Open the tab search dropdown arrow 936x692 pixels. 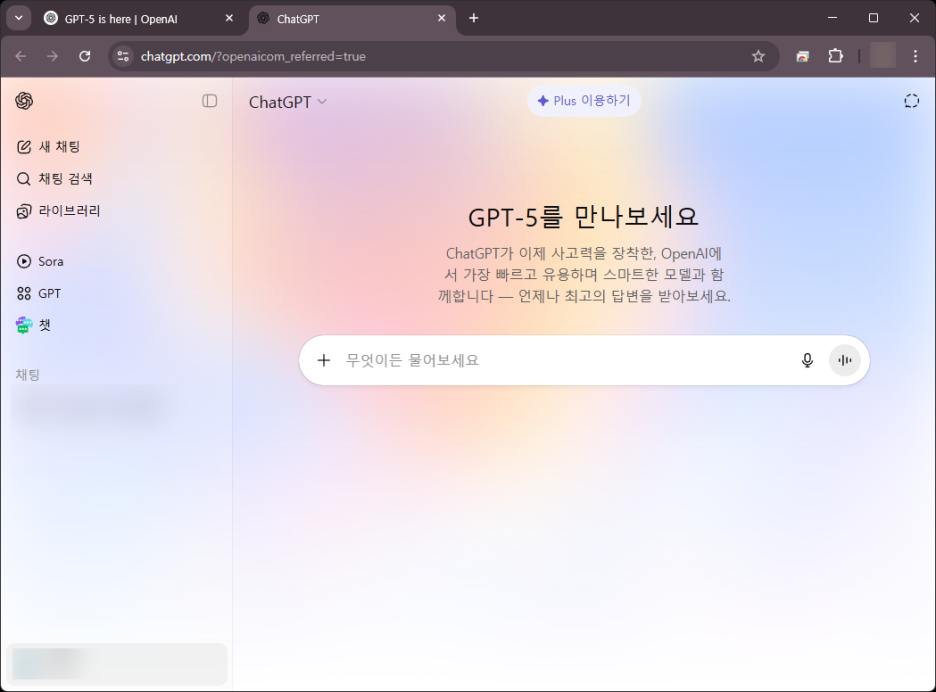[19, 18]
